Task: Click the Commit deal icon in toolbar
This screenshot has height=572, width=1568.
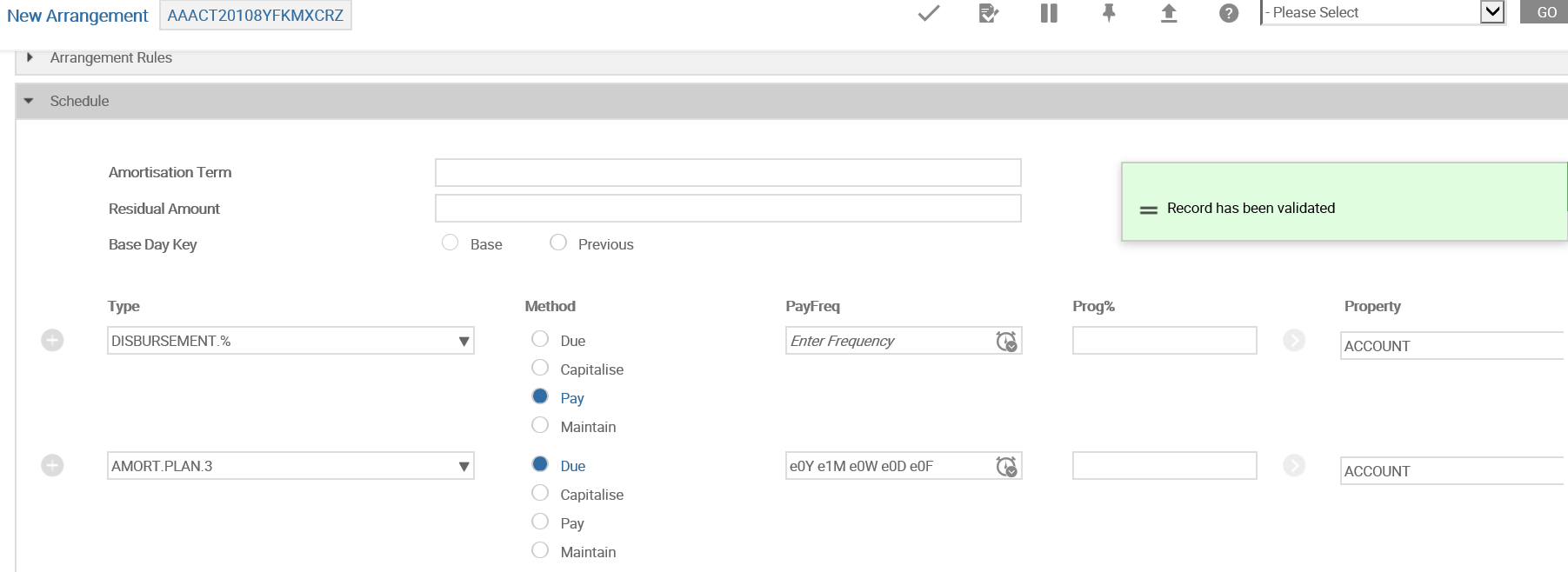Action: pos(988,13)
